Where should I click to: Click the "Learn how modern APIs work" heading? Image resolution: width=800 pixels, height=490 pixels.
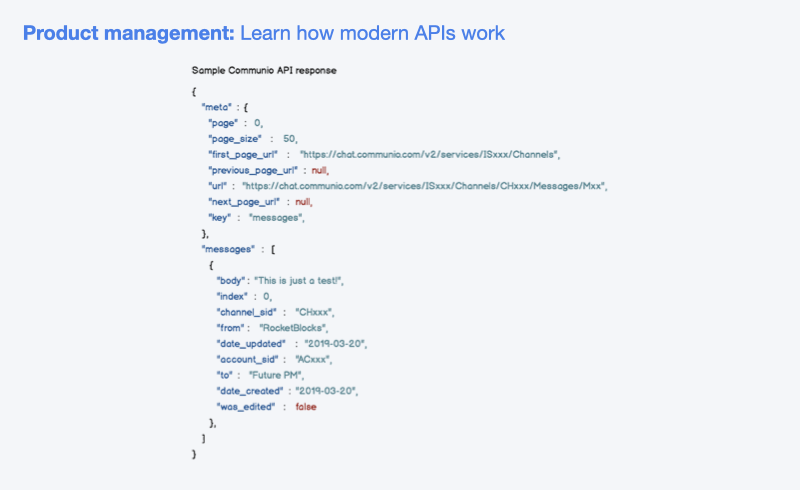click(372, 33)
